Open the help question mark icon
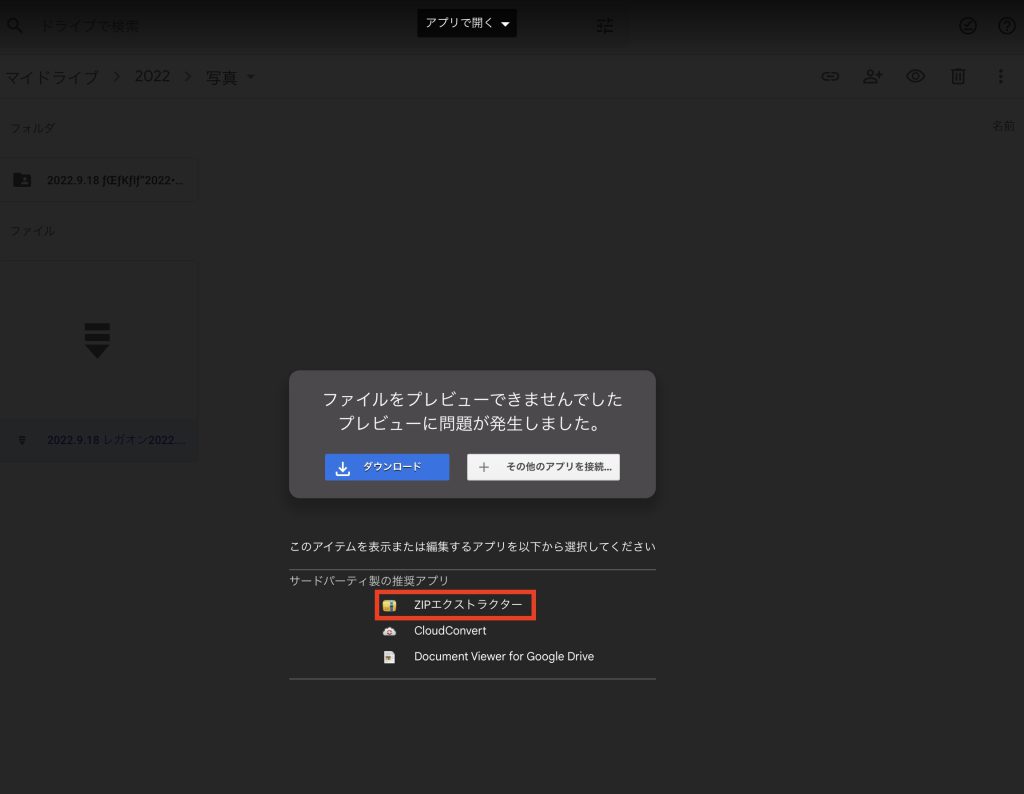 [x=1007, y=26]
